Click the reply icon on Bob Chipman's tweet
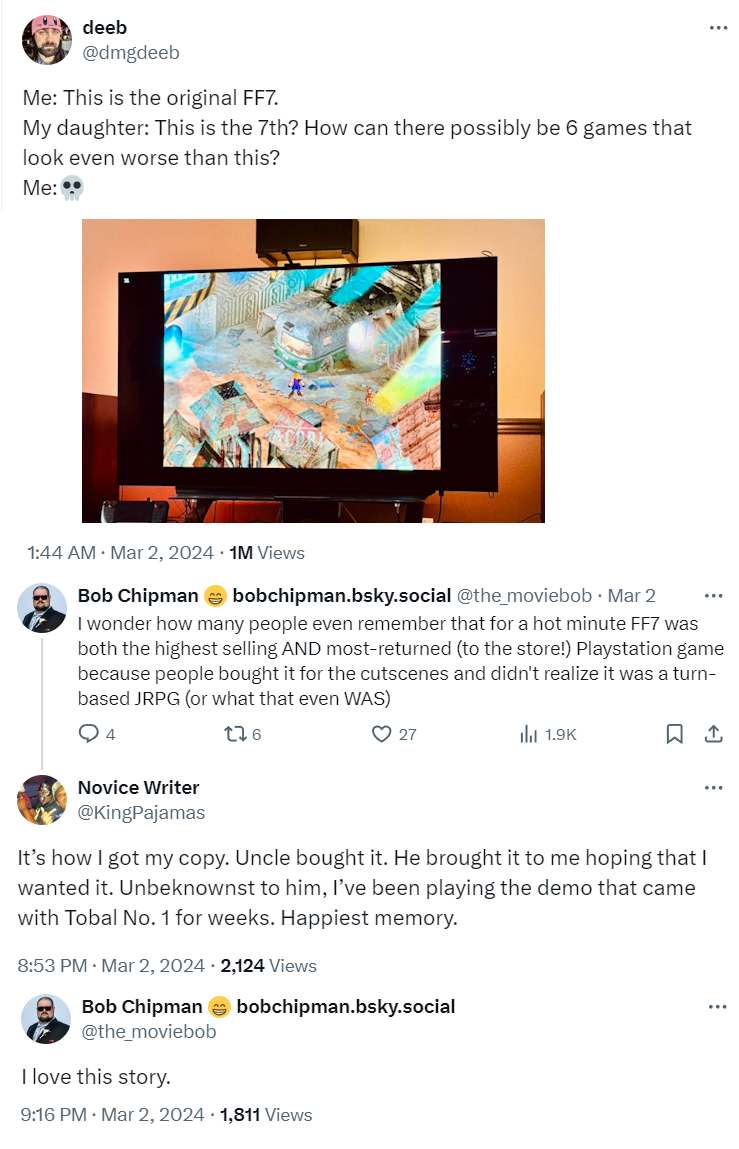 click(x=89, y=734)
